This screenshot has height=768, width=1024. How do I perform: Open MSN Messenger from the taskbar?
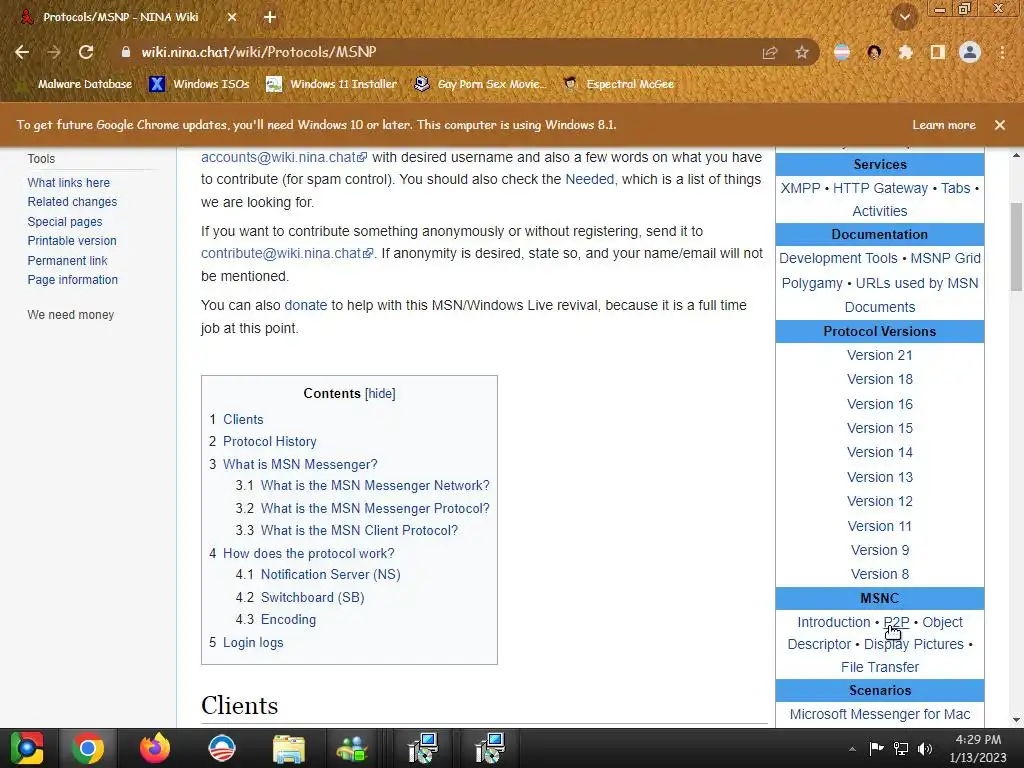coord(352,748)
